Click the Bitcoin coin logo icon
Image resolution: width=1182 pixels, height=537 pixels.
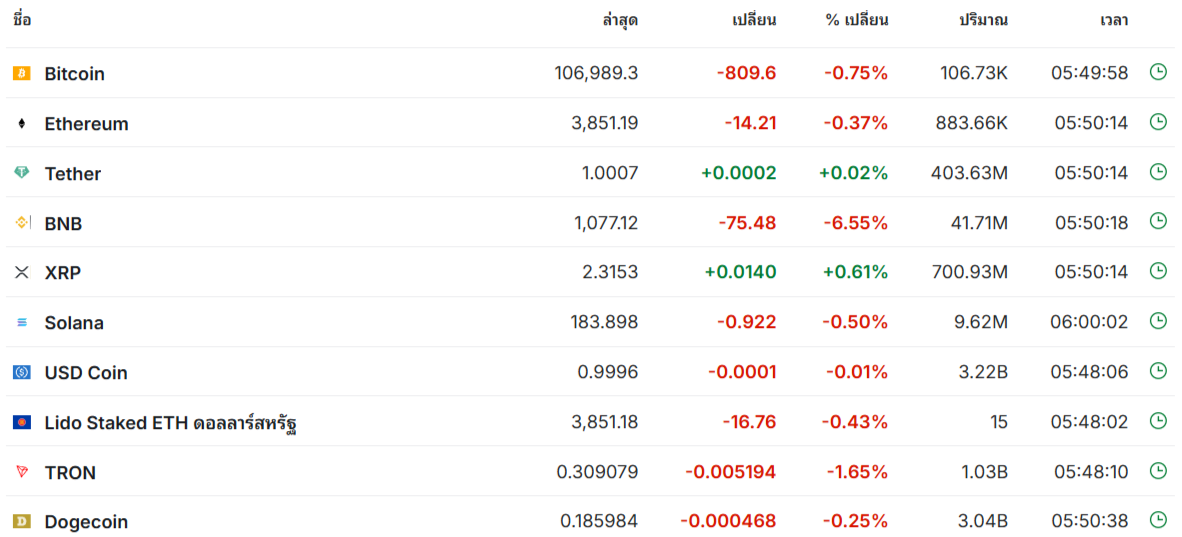click(21, 73)
